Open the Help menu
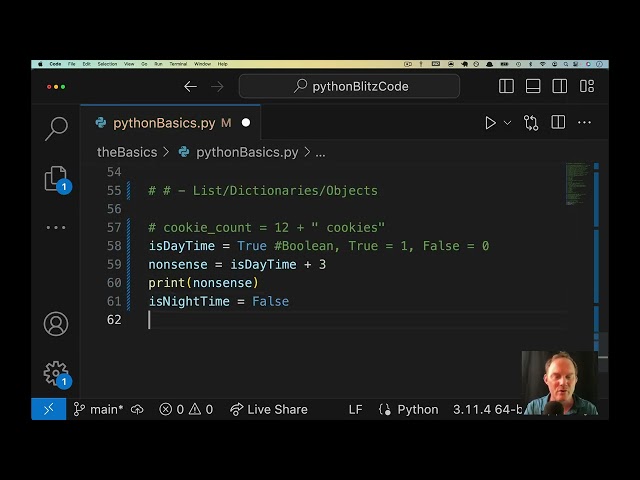This screenshot has width=640, height=480. click(222, 64)
